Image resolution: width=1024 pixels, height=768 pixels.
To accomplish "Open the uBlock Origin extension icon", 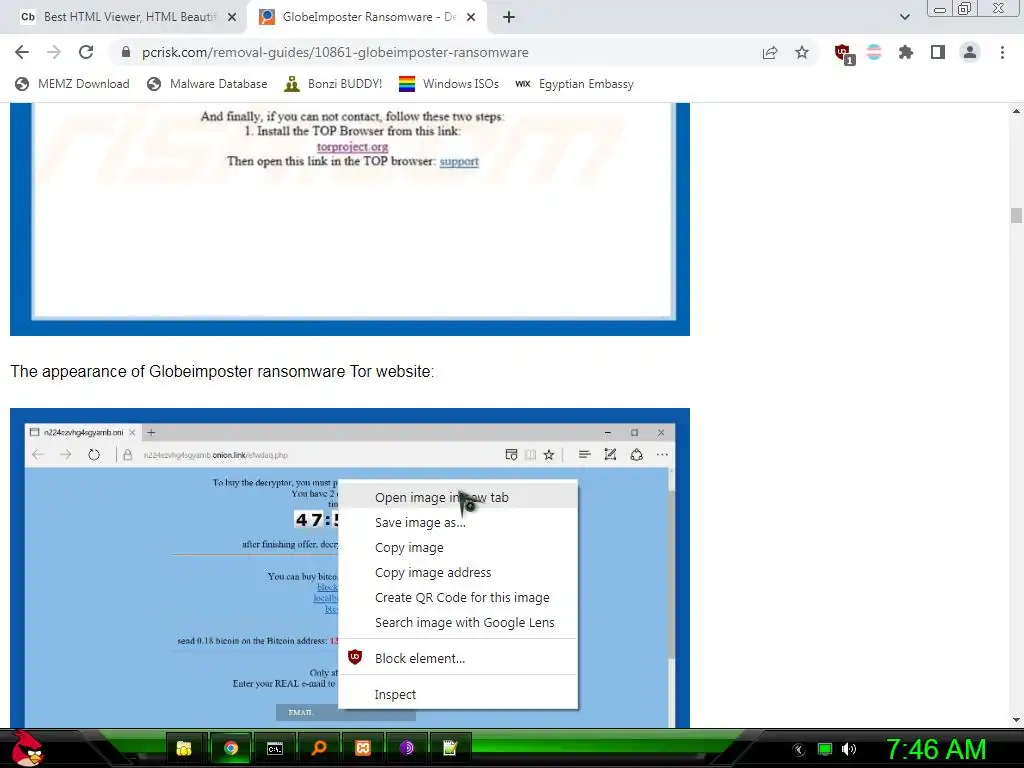I will tap(843, 53).
